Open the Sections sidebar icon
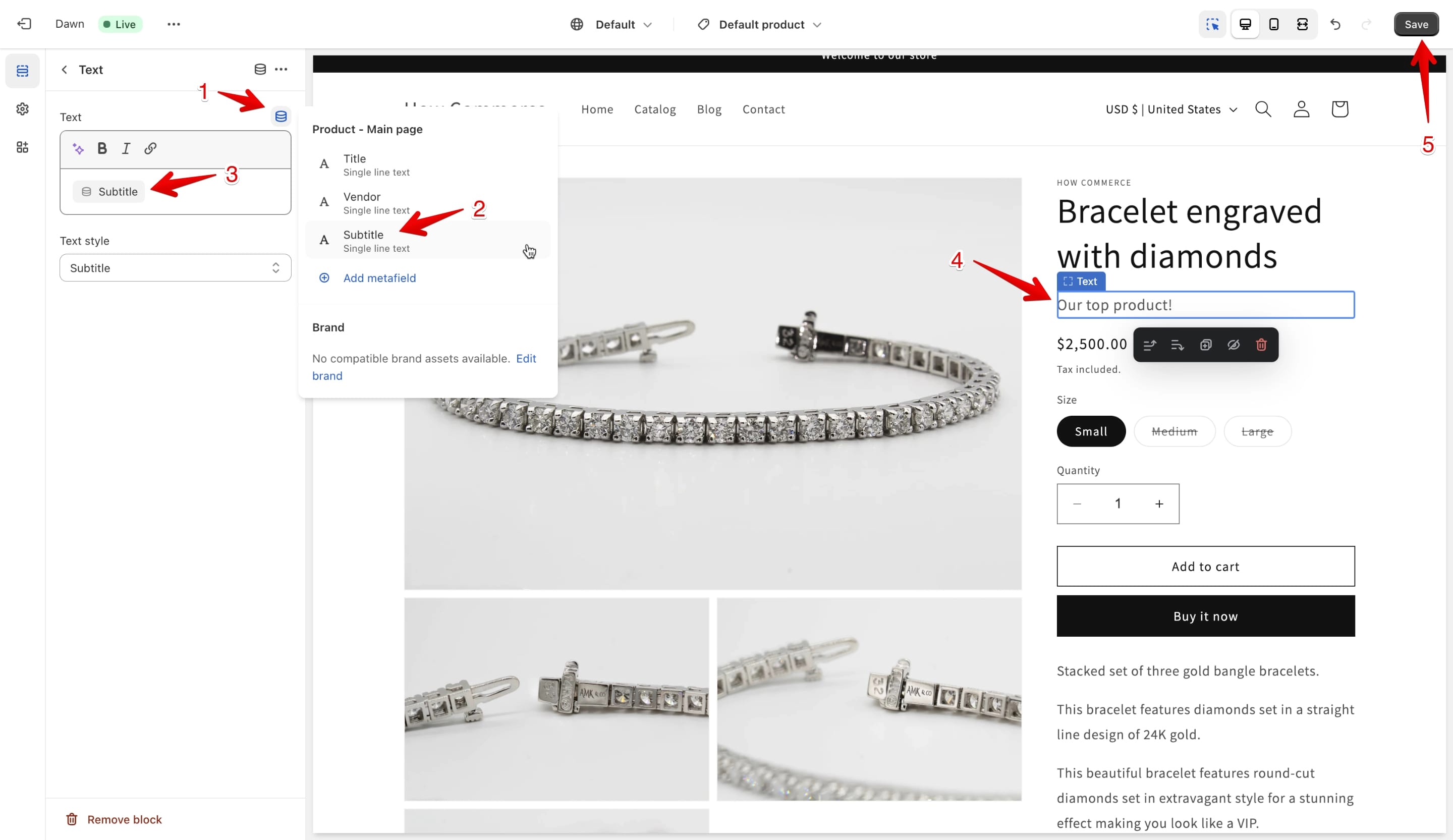The image size is (1453, 840). pos(23,71)
